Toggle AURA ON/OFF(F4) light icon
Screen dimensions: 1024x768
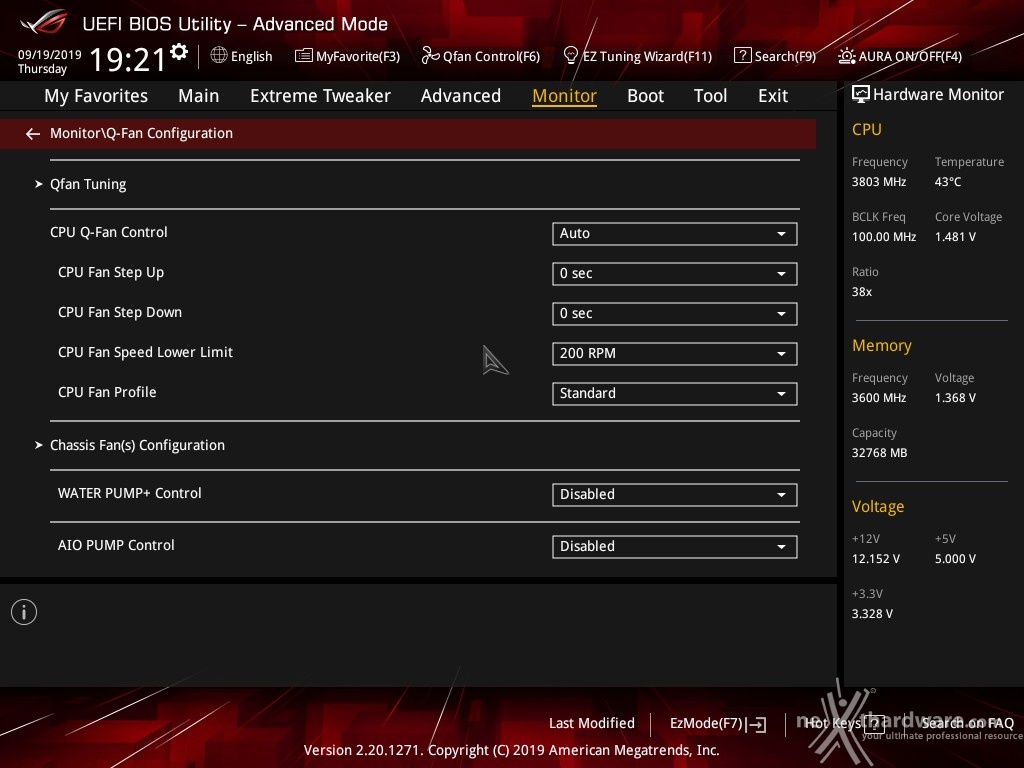(846, 56)
